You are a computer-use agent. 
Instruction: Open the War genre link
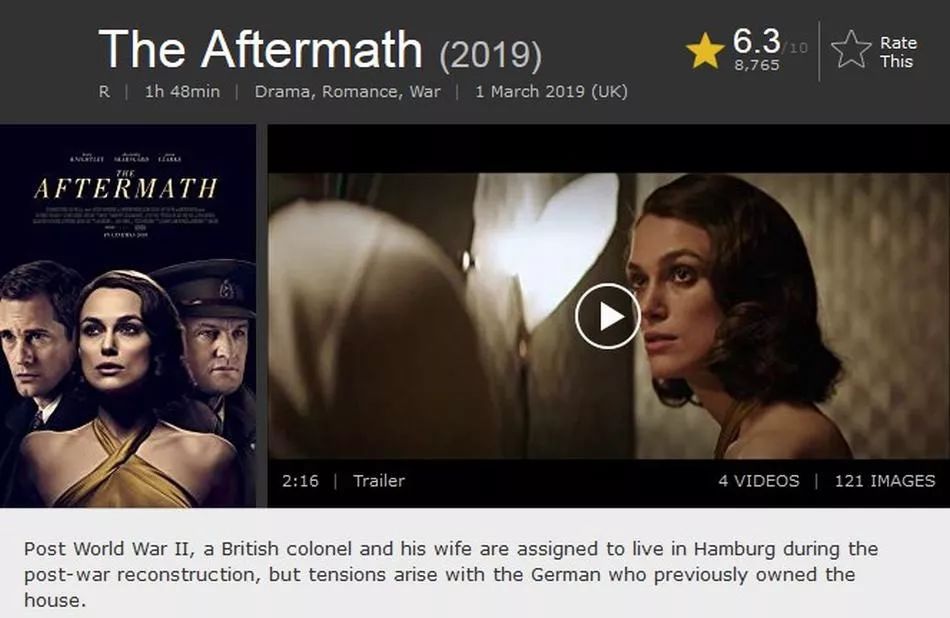pos(425,92)
